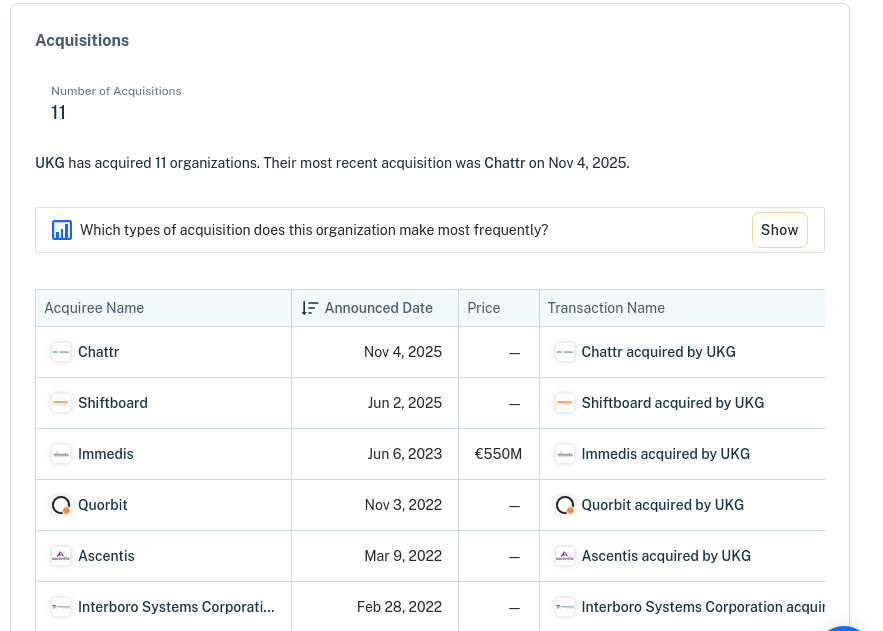Open the Chattr link in summary sentence
883x631 pixels.
tap(504, 163)
